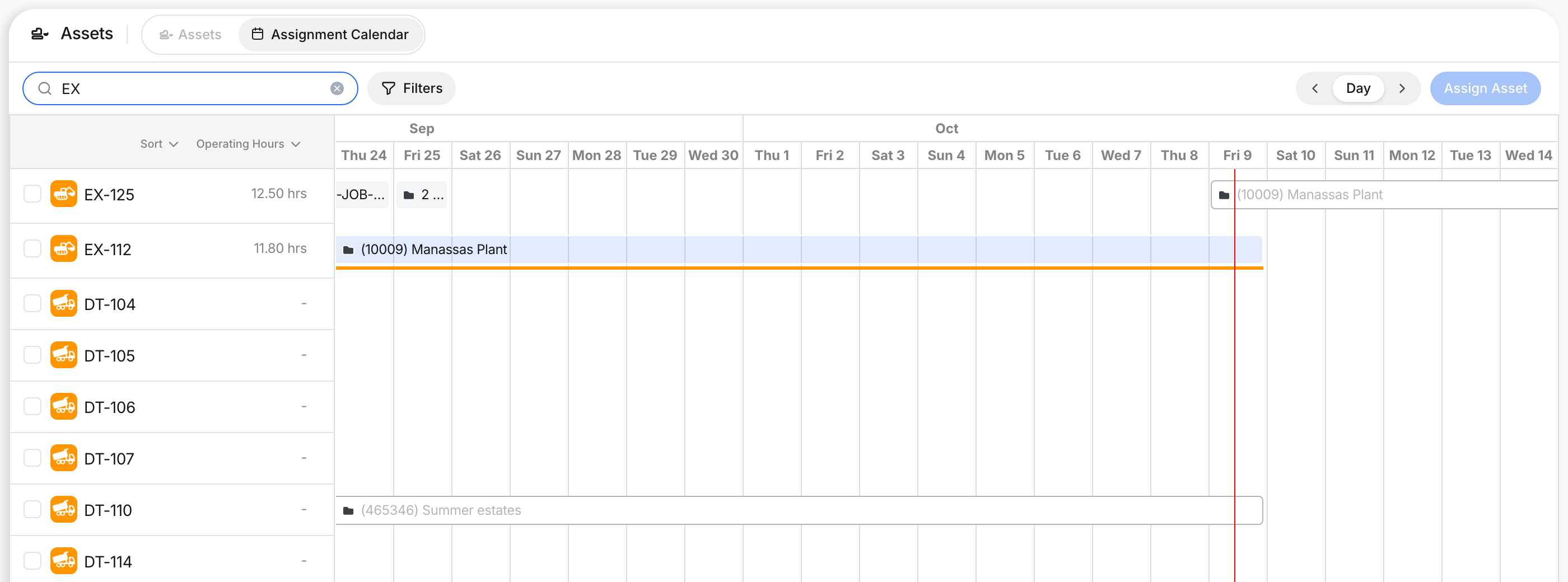This screenshot has height=582, width=1568.
Task: Open EX-125 JOB assignment on Thu 24
Action: [362, 195]
